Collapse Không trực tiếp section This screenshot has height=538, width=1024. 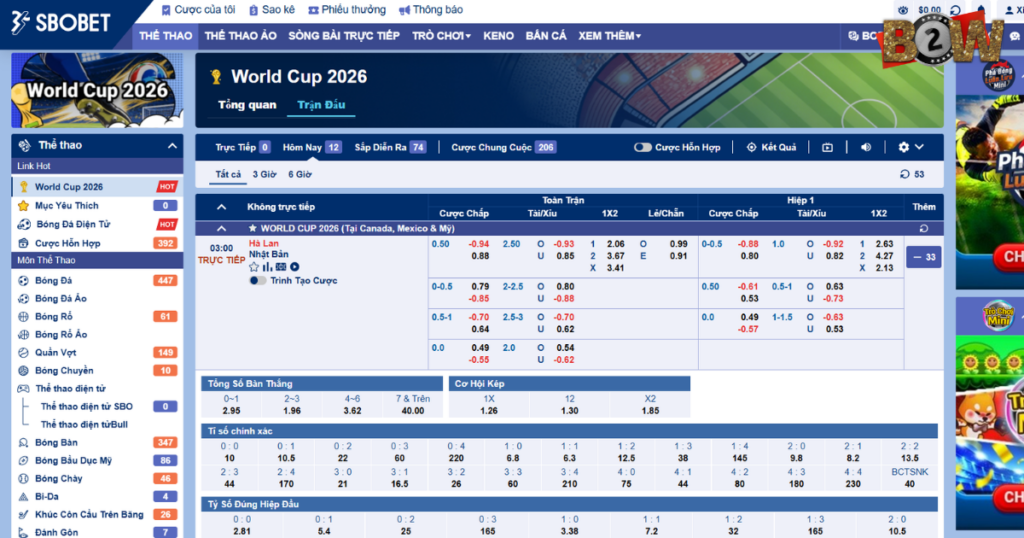[x=221, y=207]
